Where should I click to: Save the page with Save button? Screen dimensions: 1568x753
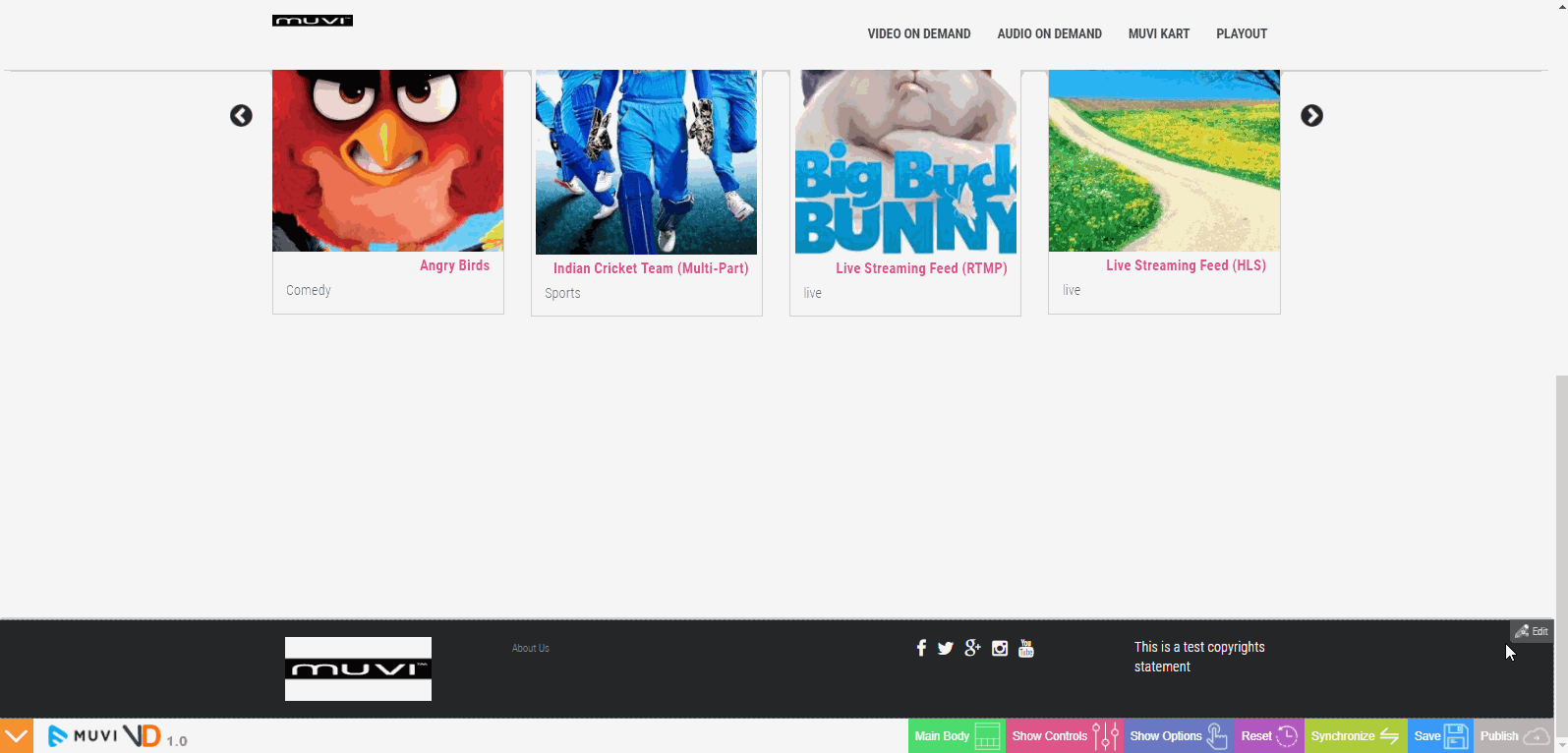(1440, 736)
